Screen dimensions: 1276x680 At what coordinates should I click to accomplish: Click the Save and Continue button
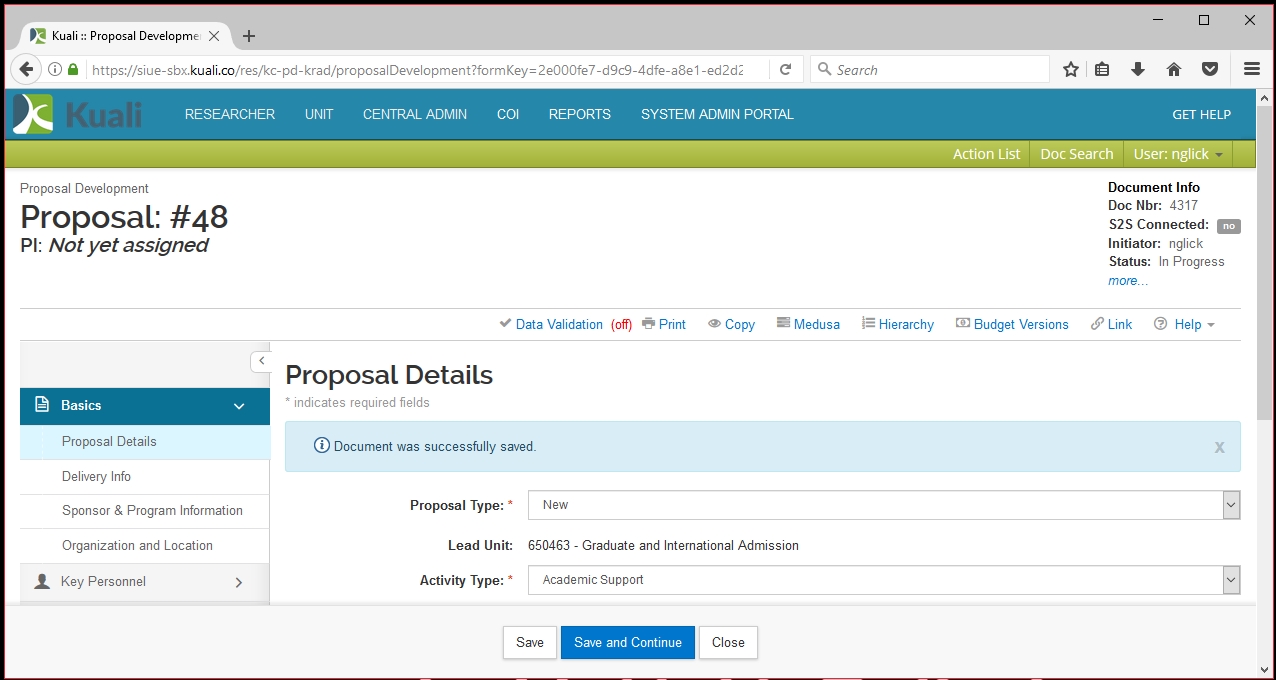[628, 642]
